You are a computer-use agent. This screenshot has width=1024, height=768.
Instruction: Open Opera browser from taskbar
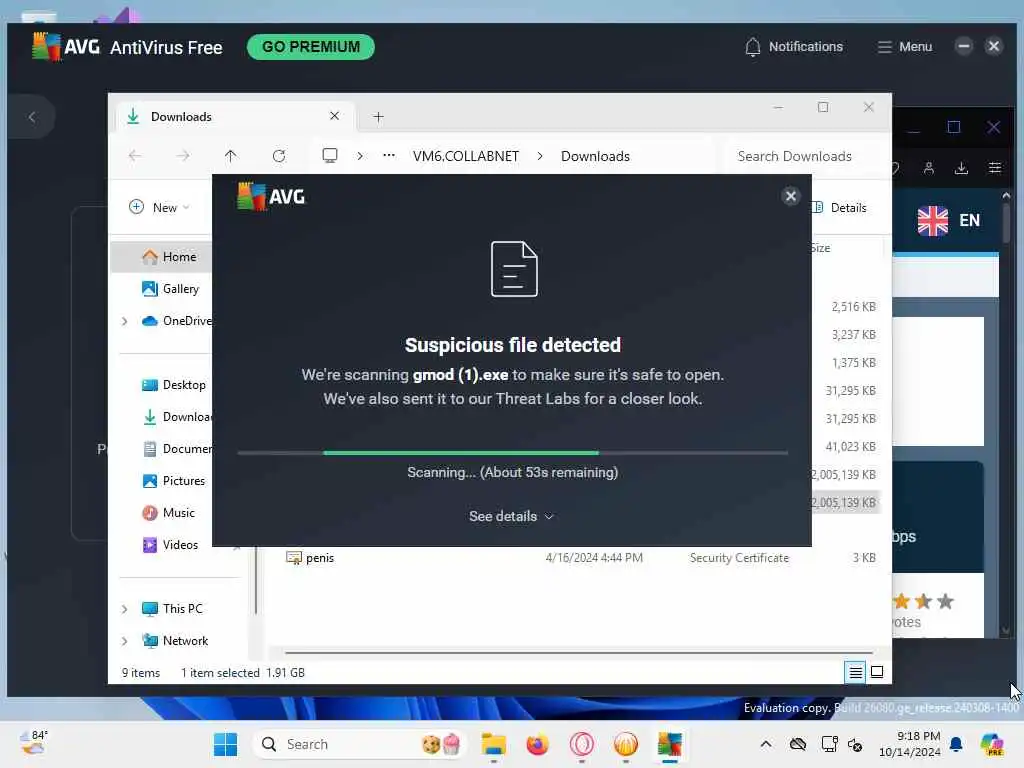[x=581, y=744]
